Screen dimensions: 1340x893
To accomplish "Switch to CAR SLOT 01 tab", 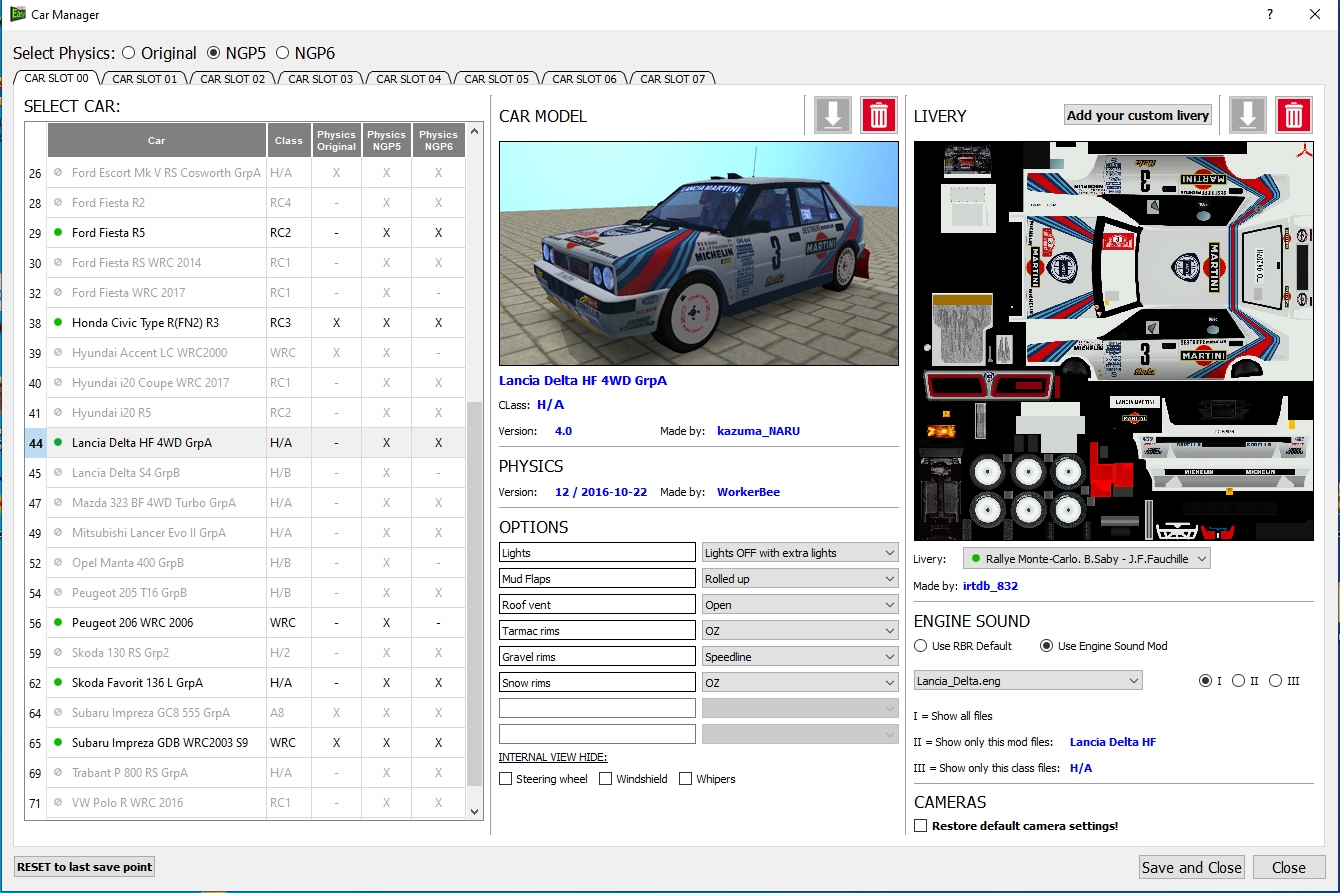I will [x=144, y=79].
